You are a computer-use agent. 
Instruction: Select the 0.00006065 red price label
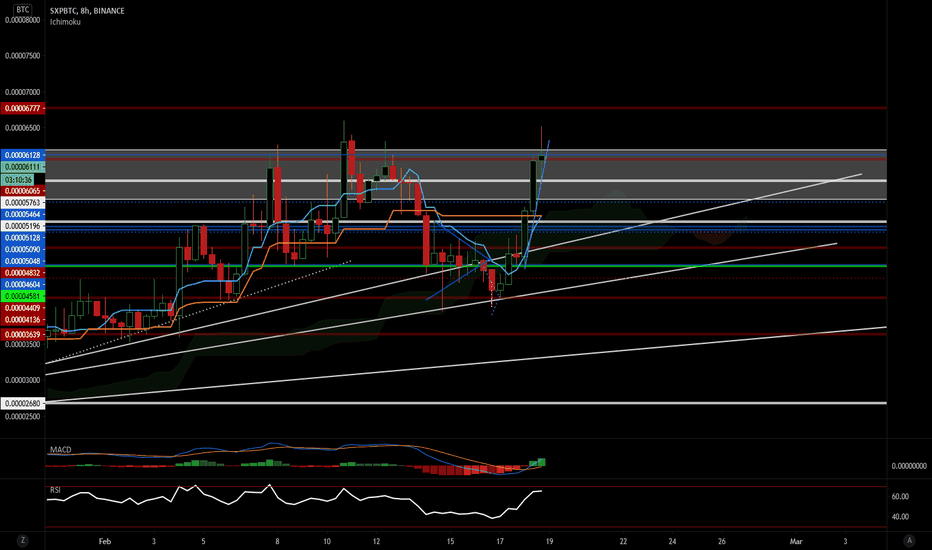pyautogui.click(x=23, y=191)
